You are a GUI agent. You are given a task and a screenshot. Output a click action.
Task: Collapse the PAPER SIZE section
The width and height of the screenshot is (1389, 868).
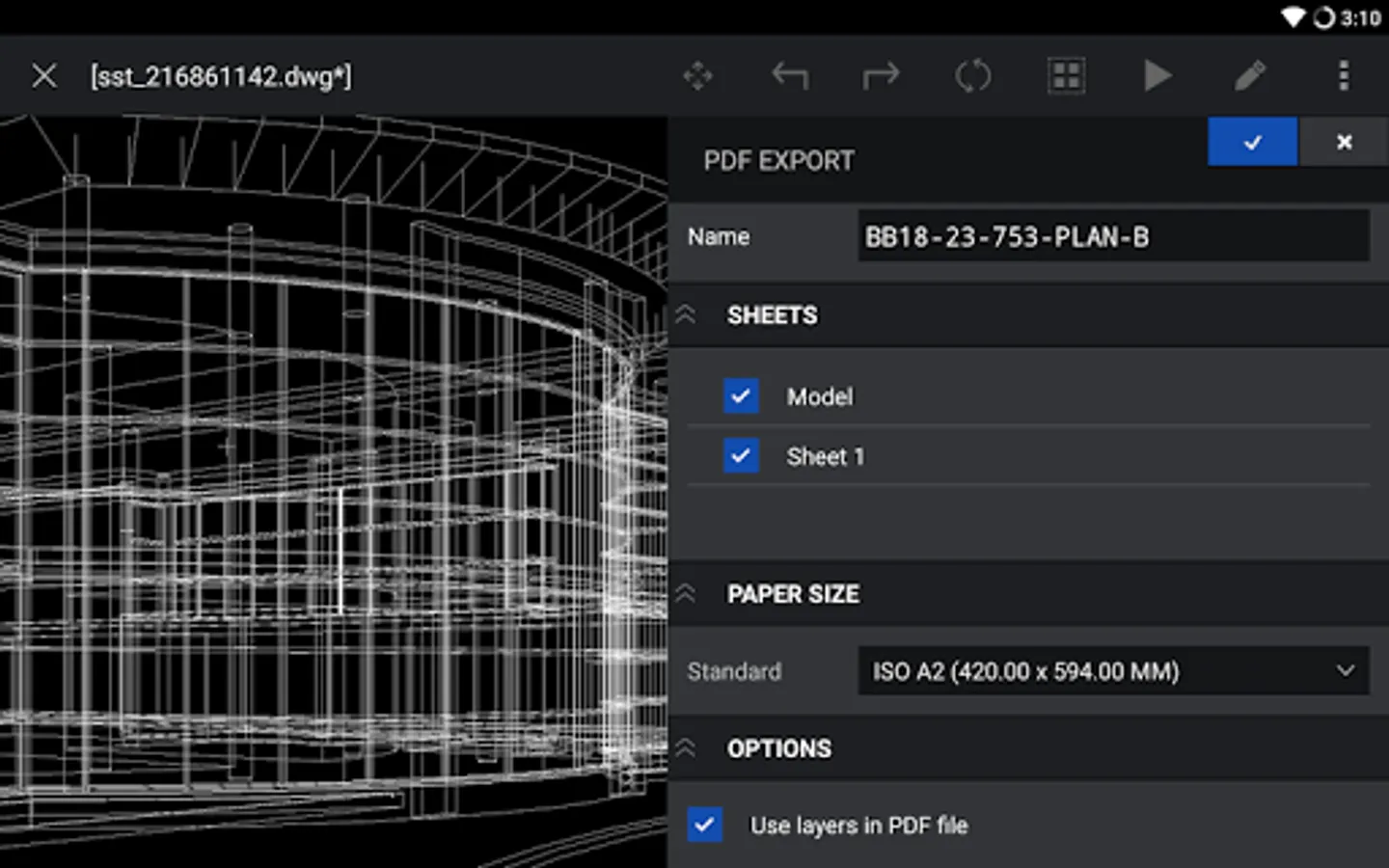tap(686, 594)
